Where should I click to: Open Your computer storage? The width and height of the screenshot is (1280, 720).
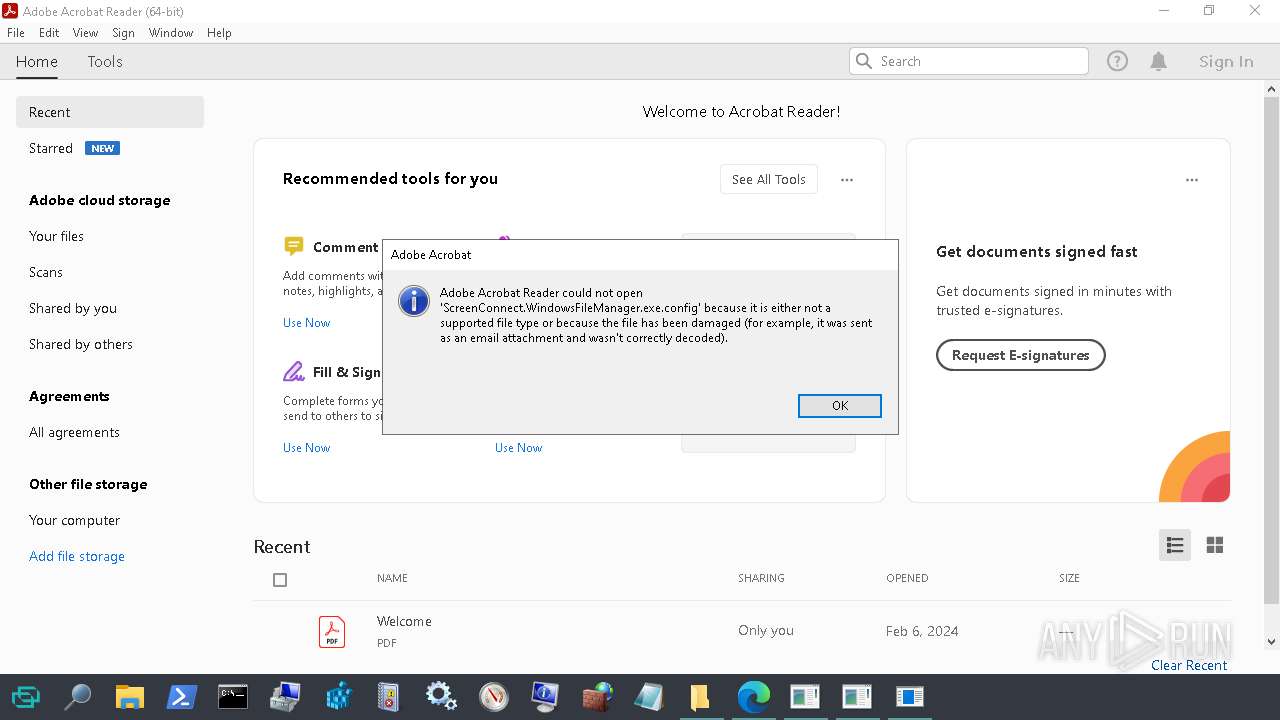click(x=74, y=520)
